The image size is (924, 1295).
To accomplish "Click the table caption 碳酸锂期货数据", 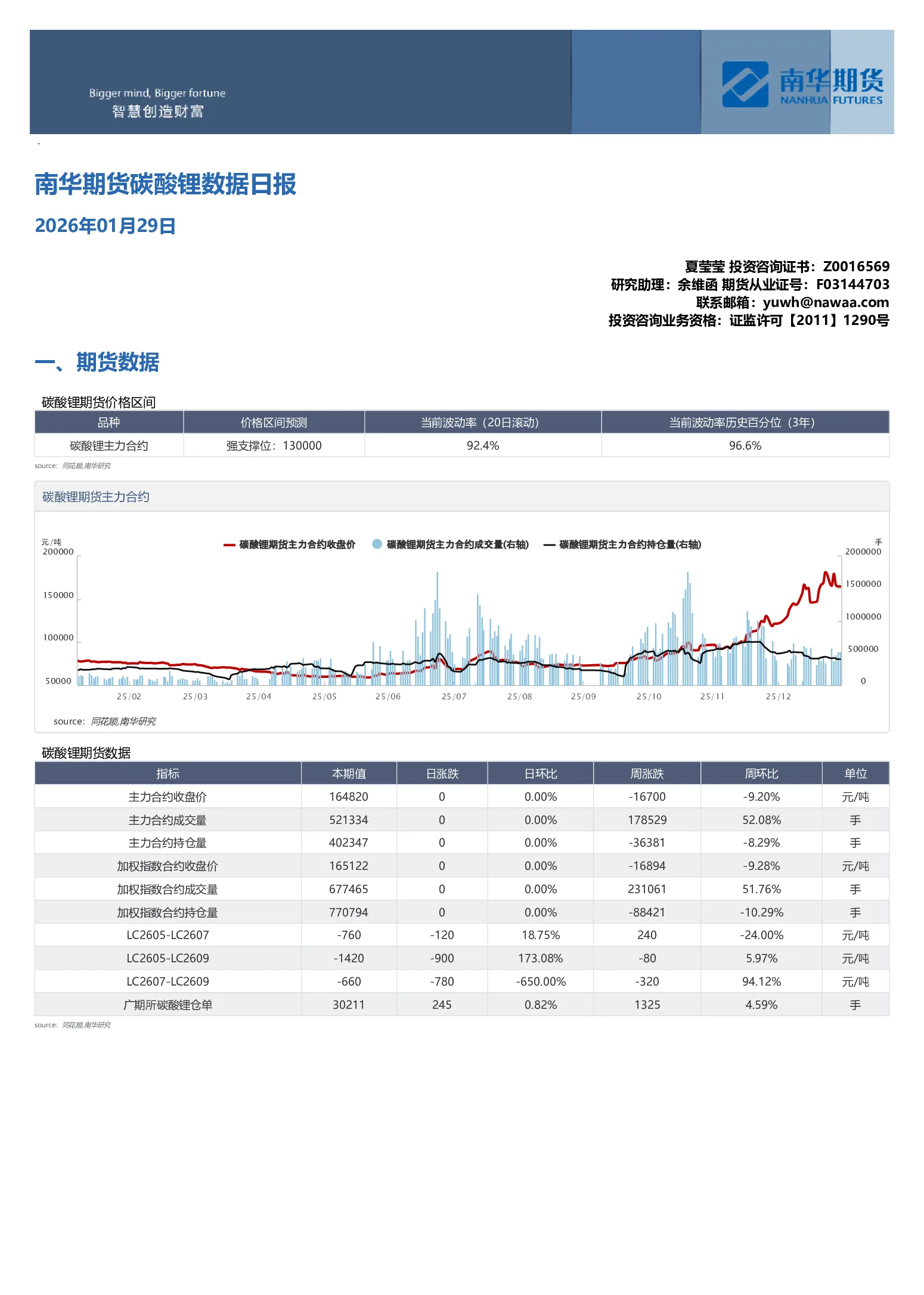I will point(86,753).
